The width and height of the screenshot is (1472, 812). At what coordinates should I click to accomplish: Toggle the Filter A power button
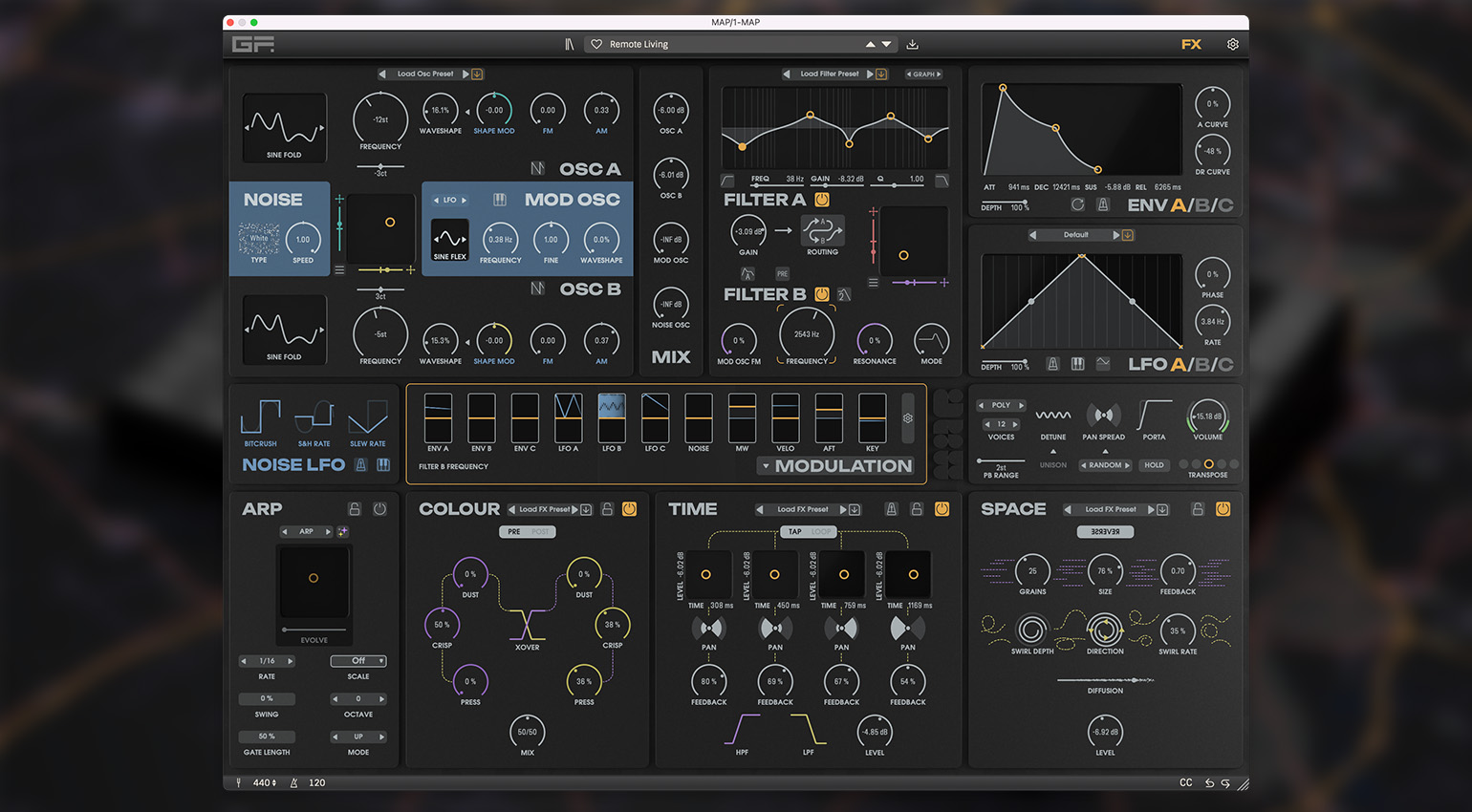[822, 200]
